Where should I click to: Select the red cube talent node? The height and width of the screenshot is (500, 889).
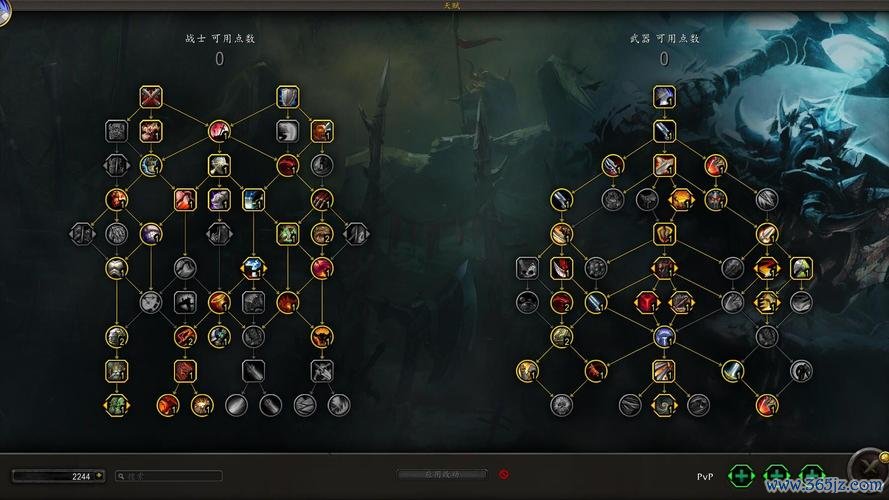pos(647,302)
